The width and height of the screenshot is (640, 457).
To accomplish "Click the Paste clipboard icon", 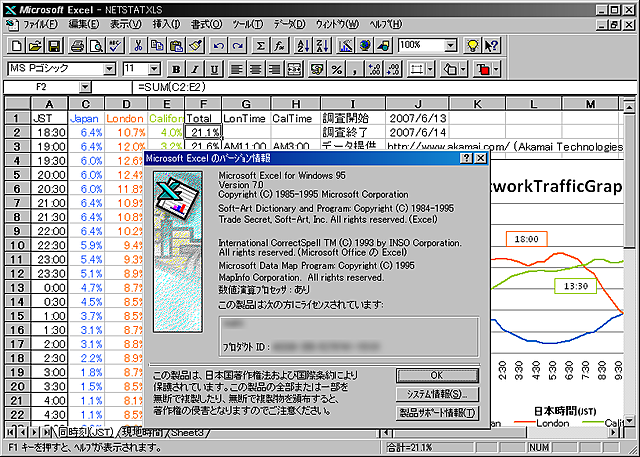I will (176, 46).
